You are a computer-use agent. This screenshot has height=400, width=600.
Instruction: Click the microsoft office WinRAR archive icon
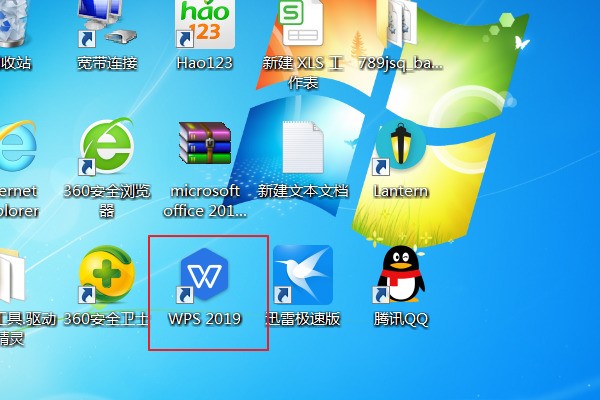[x=205, y=146]
